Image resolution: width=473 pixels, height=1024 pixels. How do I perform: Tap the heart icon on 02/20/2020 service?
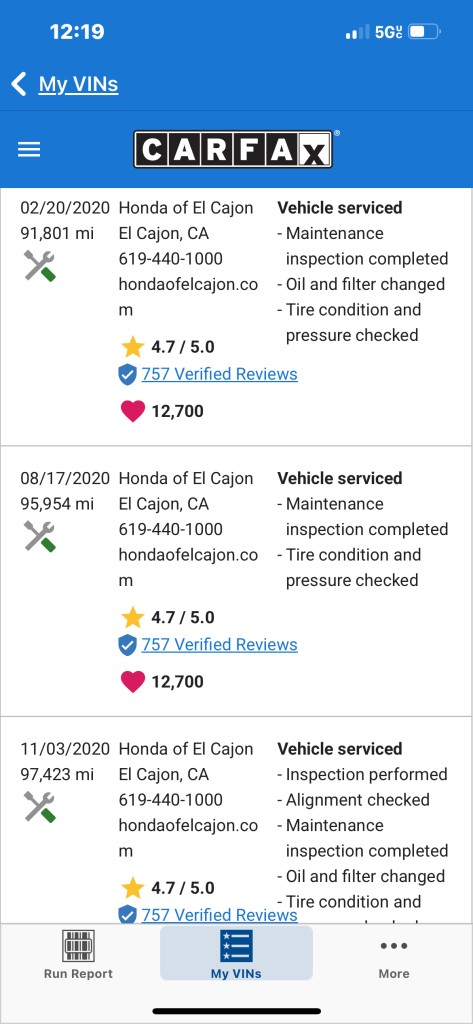(x=133, y=411)
